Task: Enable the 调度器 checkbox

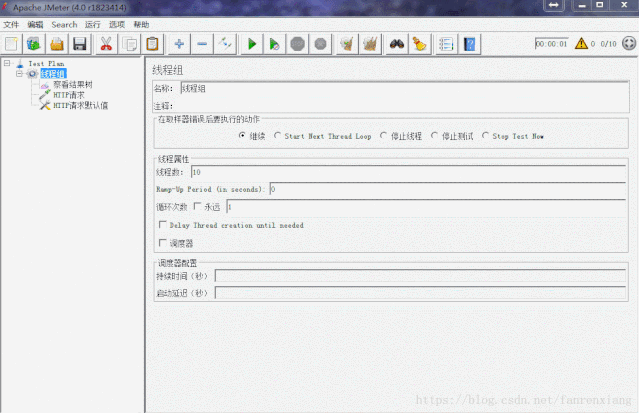Action: point(163,243)
